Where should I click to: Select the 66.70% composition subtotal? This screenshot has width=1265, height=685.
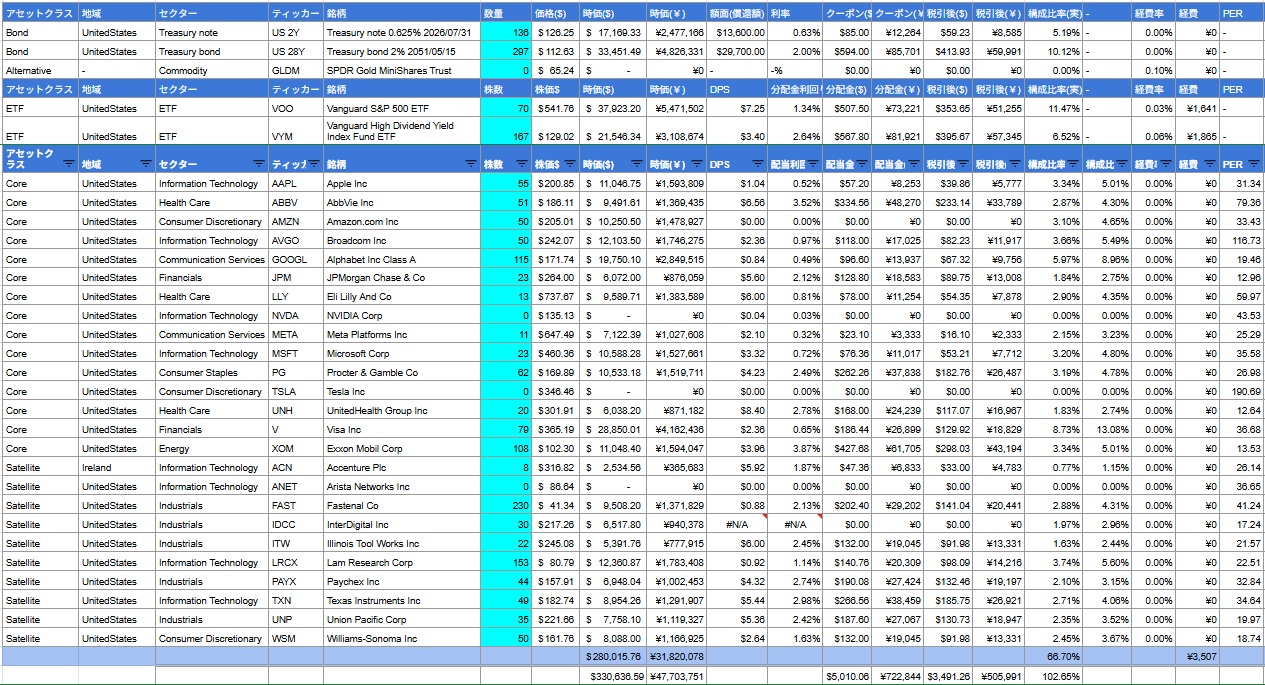1054,657
